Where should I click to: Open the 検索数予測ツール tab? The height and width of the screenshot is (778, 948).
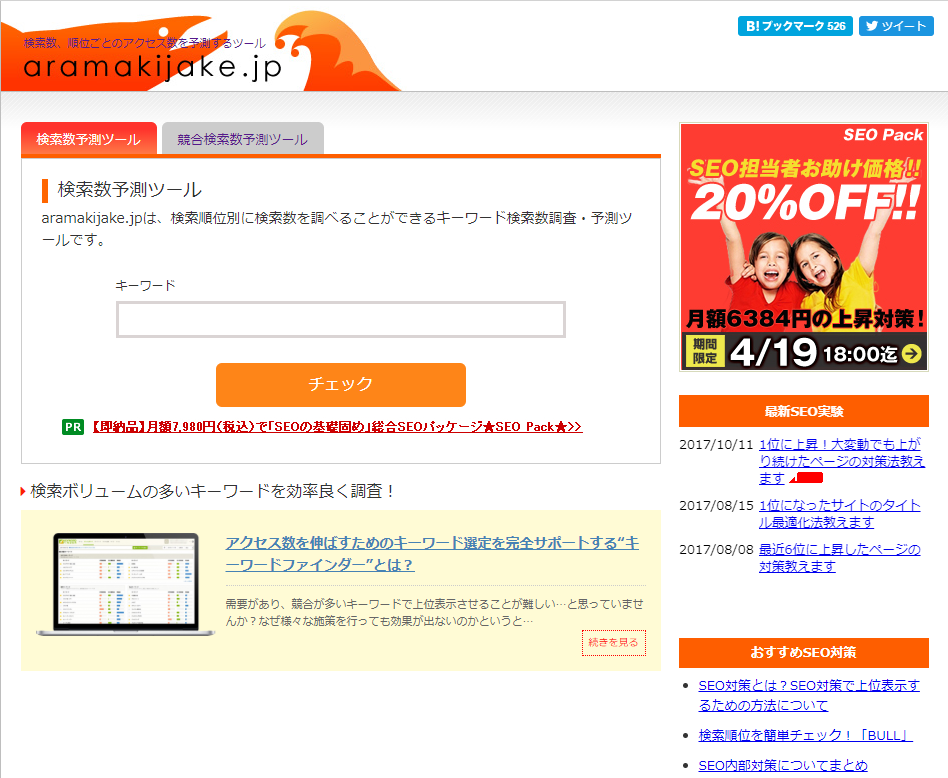(x=88, y=141)
